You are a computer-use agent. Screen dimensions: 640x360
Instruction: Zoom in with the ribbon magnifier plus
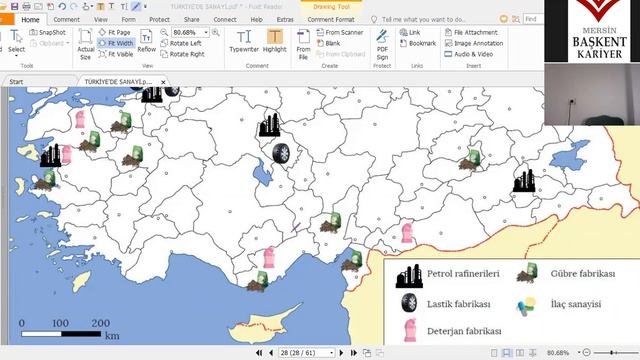pyautogui.click(x=216, y=32)
